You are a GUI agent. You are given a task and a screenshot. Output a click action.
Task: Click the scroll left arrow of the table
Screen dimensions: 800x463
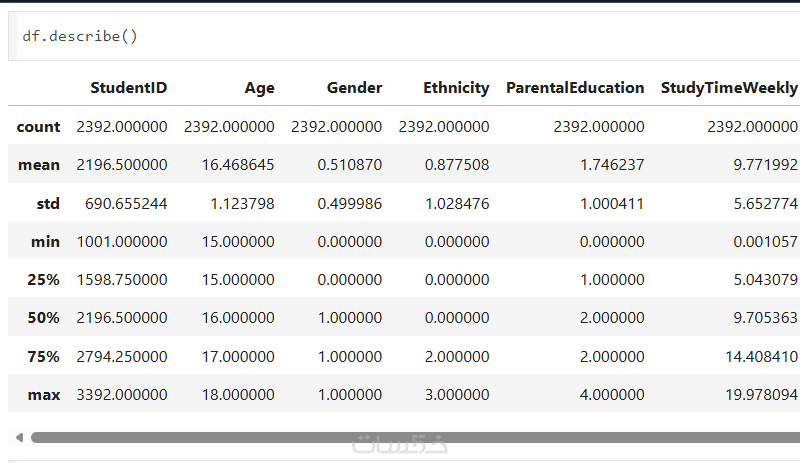[18, 437]
